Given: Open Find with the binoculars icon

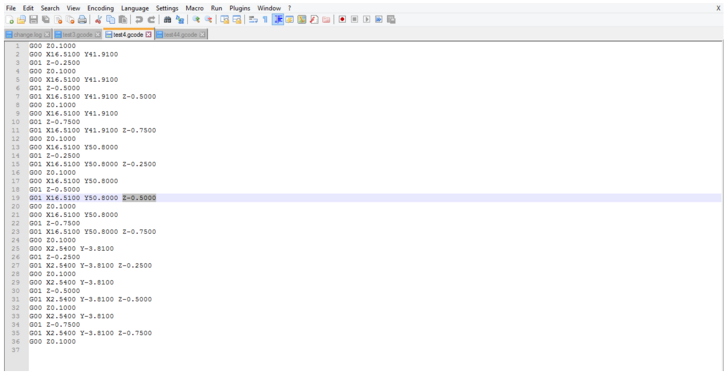Looking at the screenshot, I should (x=168, y=19).
